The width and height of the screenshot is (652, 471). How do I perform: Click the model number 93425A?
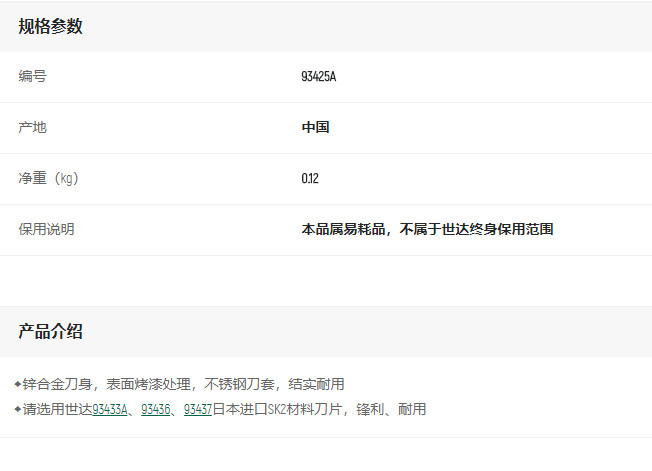319,77
